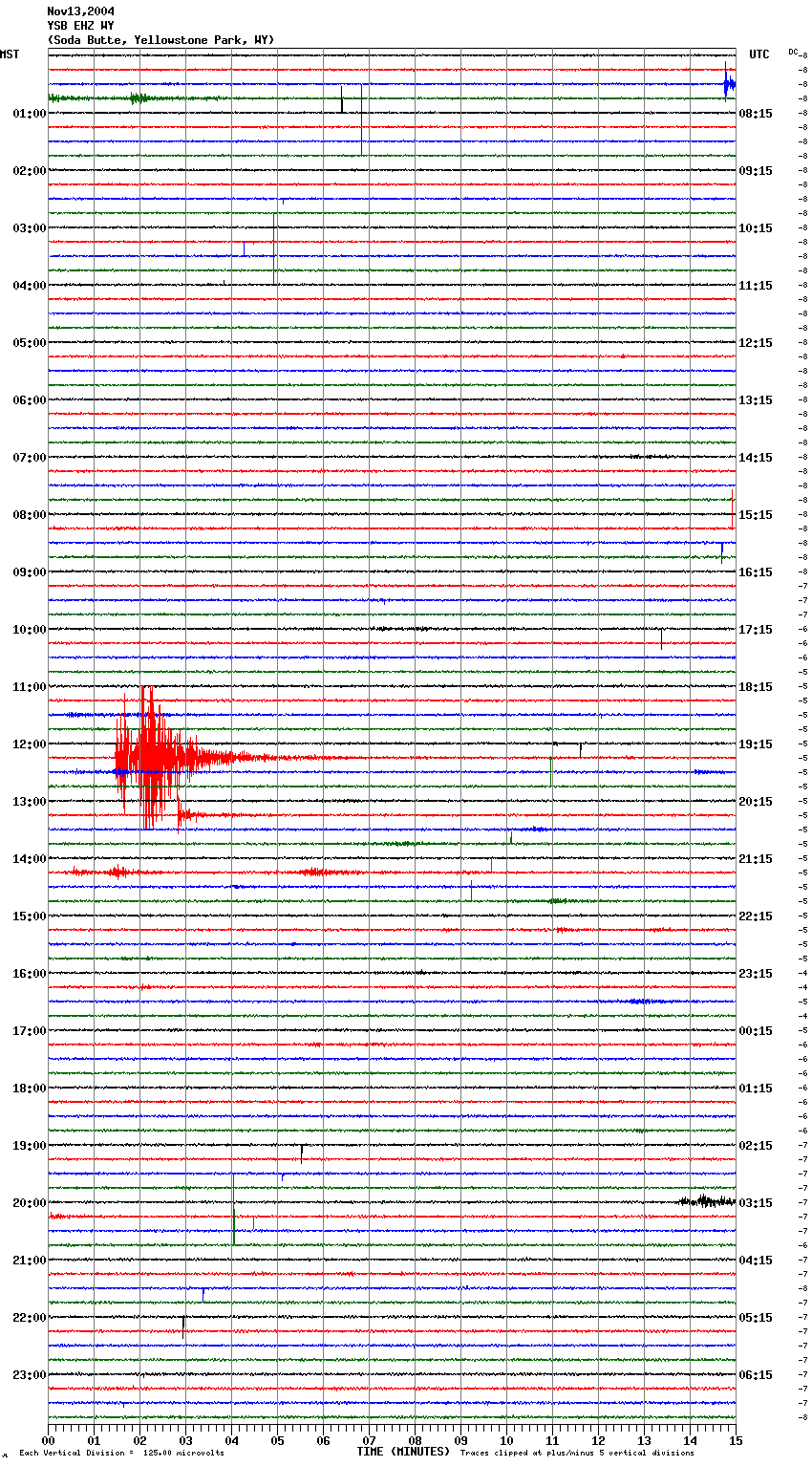812x1466 pixels.
Task: Click the 12:15 UTC time label
Action: coord(756,343)
